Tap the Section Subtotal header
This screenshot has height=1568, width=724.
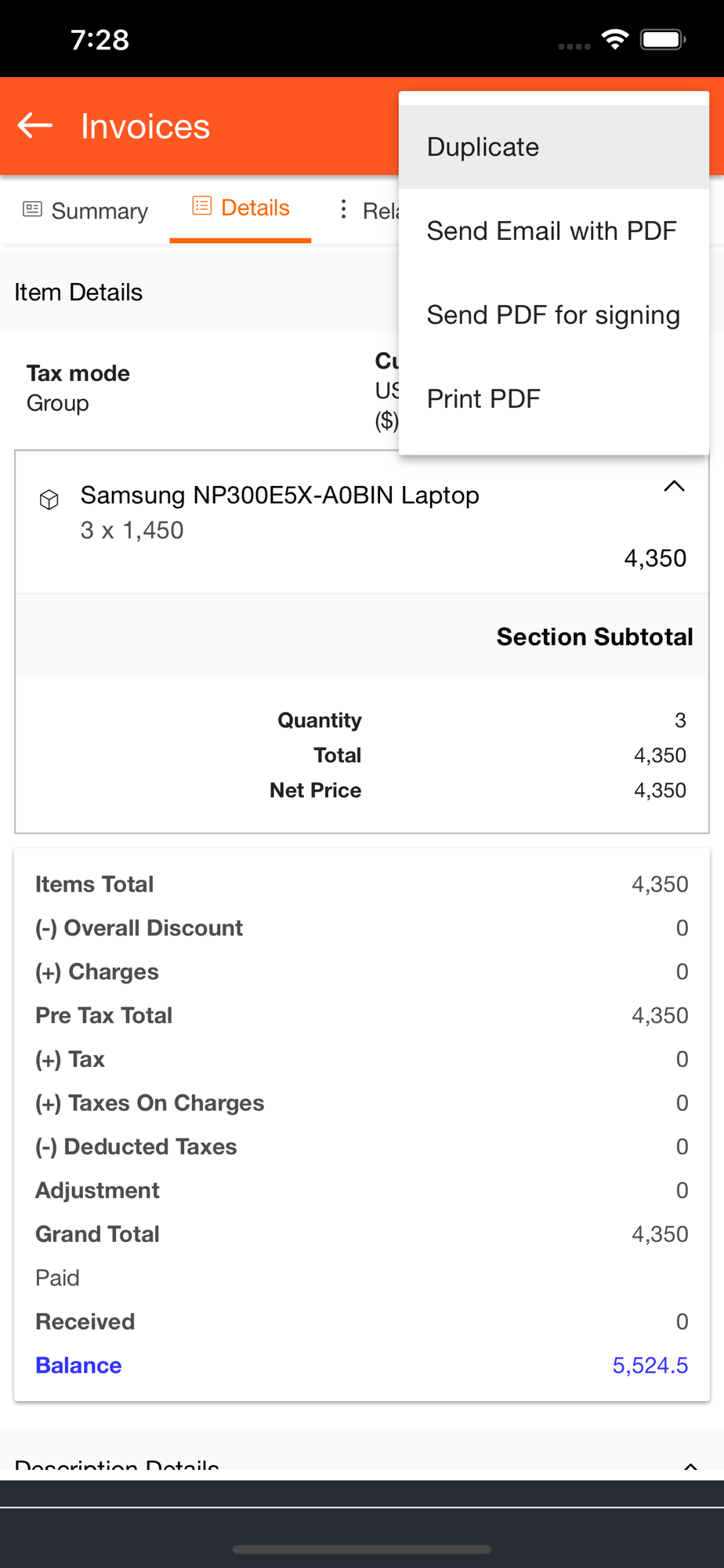[594, 637]
